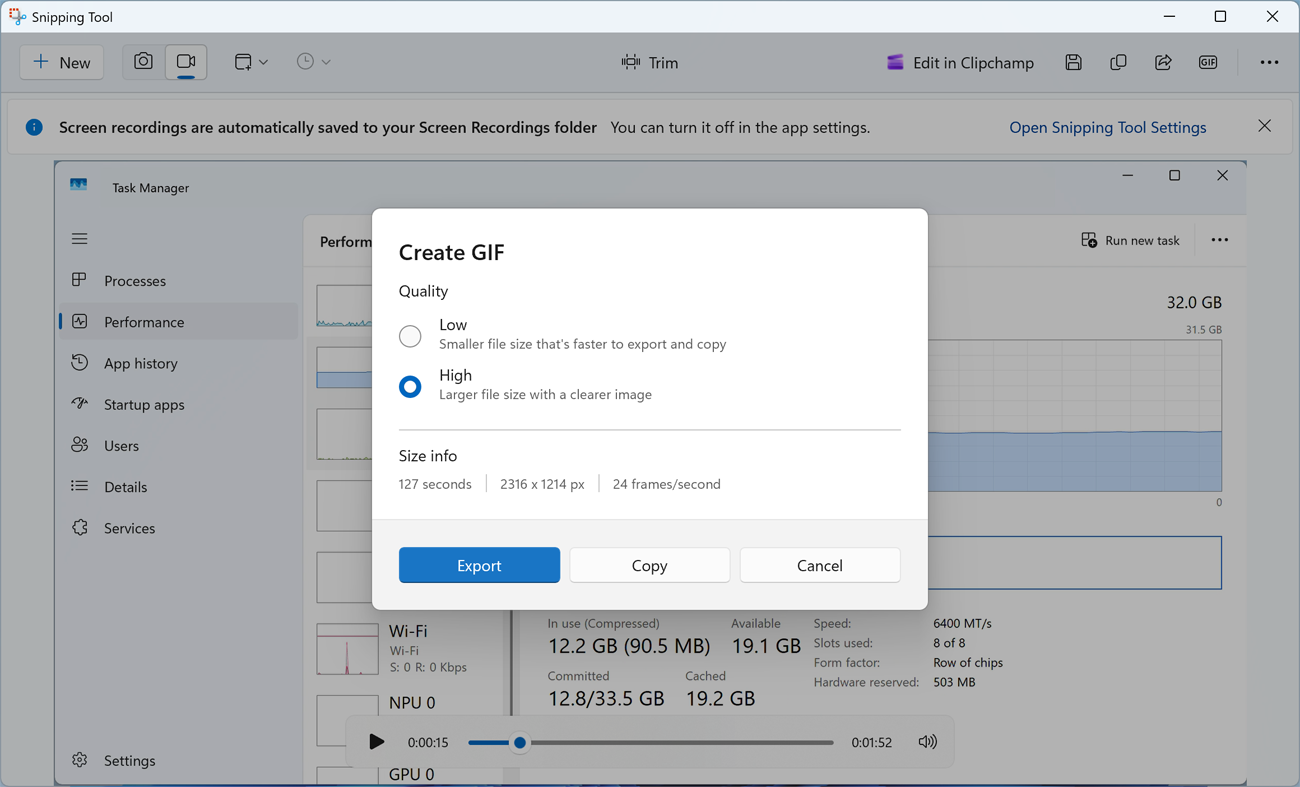
Task: Click the Share icon
Action: tap(1163, 62)
